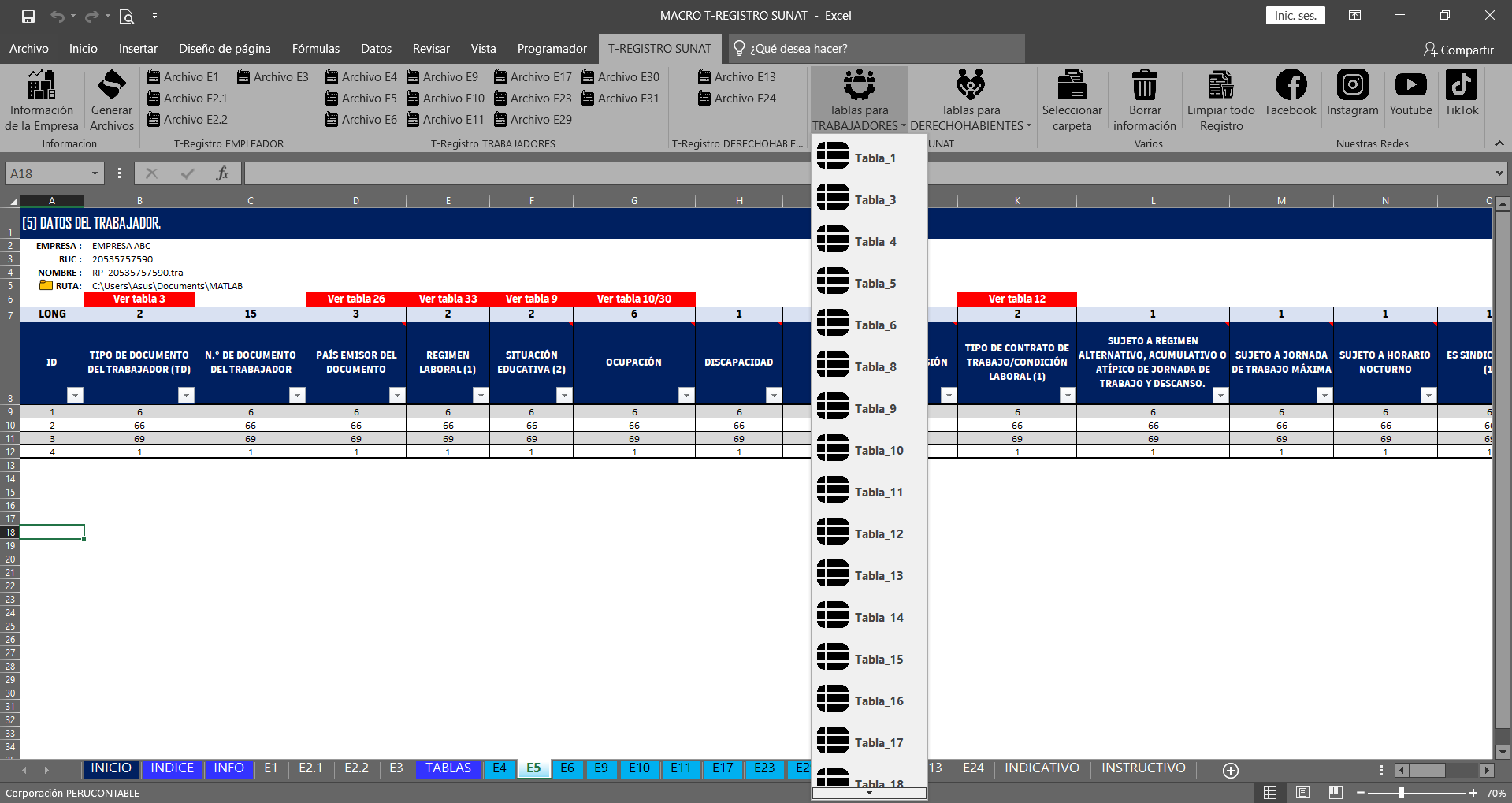This screenshot has width=1512, height=803.
Task: Adjust the zoom slider handle
Action: tap(1402, 793)
